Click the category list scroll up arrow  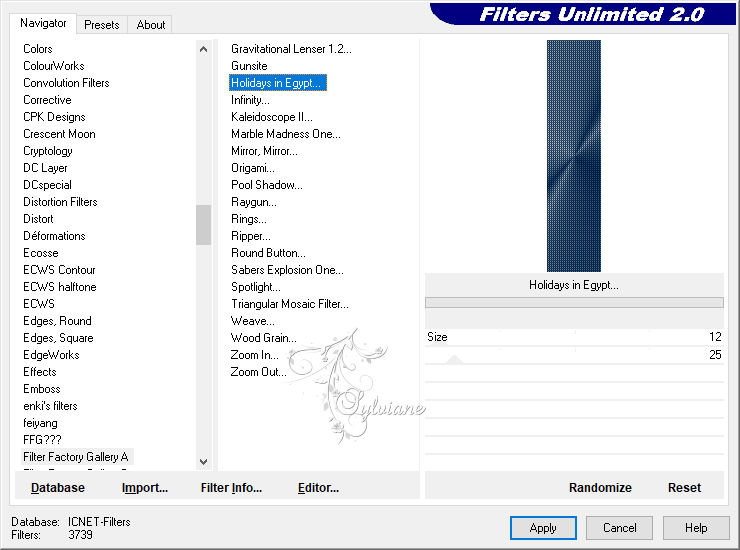203,49
